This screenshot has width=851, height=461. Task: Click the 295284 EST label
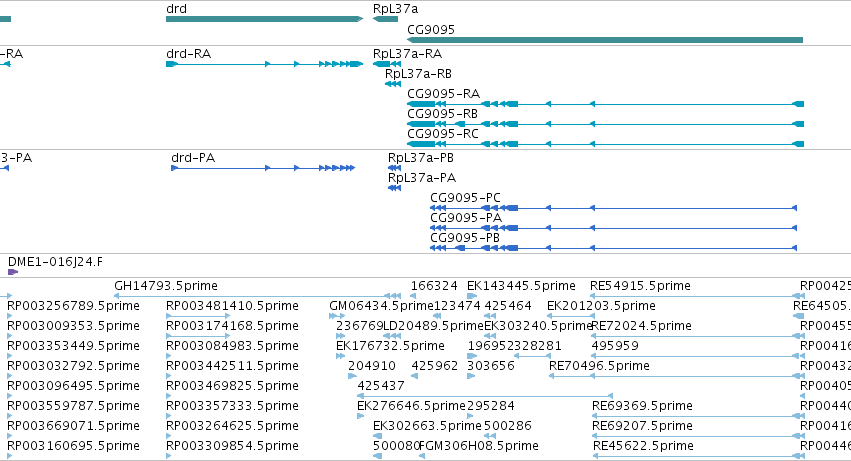[491, 406]
